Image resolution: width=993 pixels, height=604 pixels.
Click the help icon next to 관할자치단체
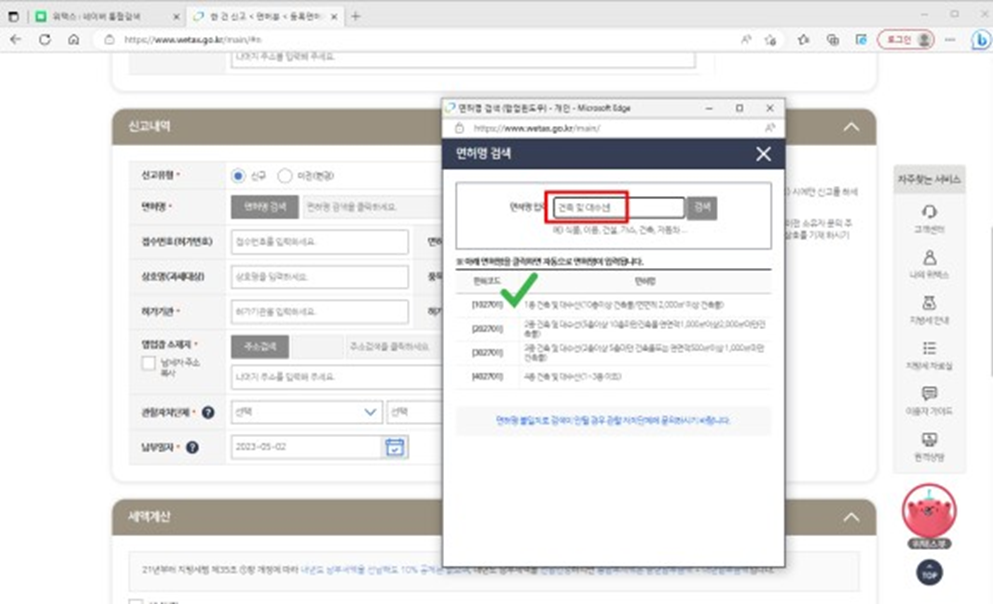pos(208,412)
